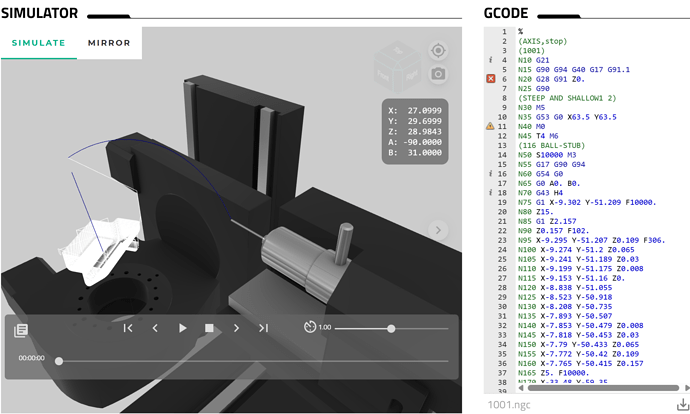Click the red error marker on line 5
This screenshot has width=690, height=414.
click(491, 78)
